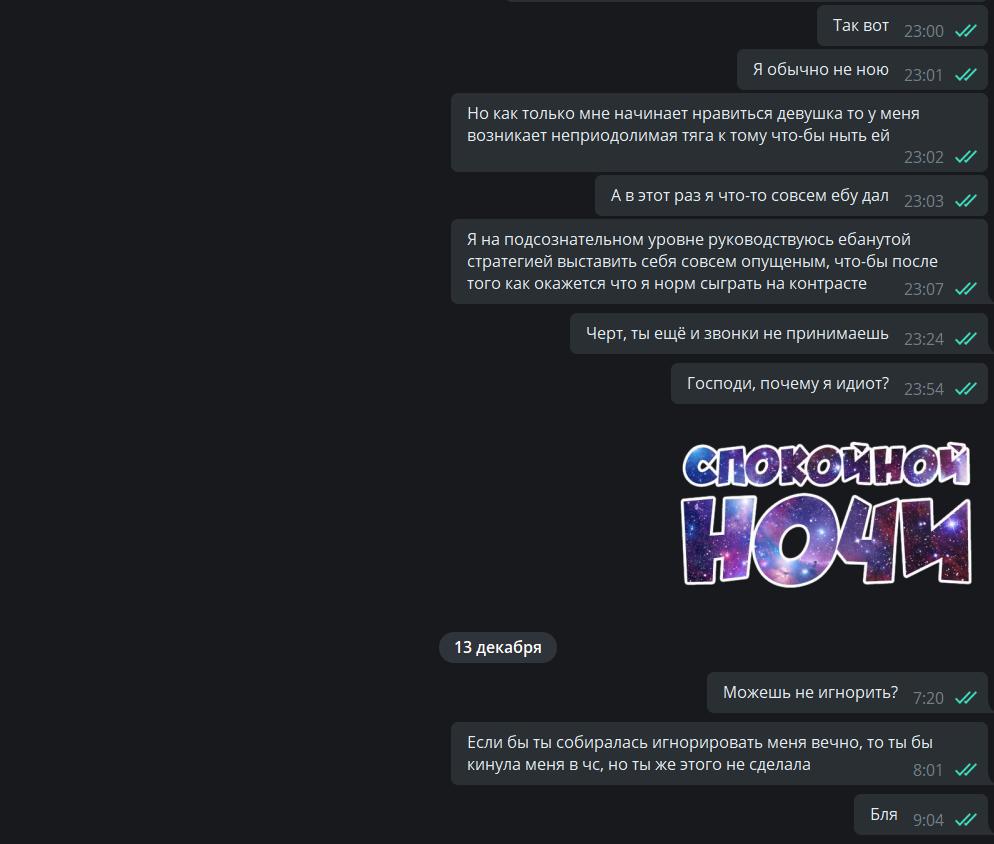This screenshot has height=844, width=994.
Task: Open the 'Спокойной ночи' galaxy sticker
Action: pyautogui.click(x=826, y=514)
